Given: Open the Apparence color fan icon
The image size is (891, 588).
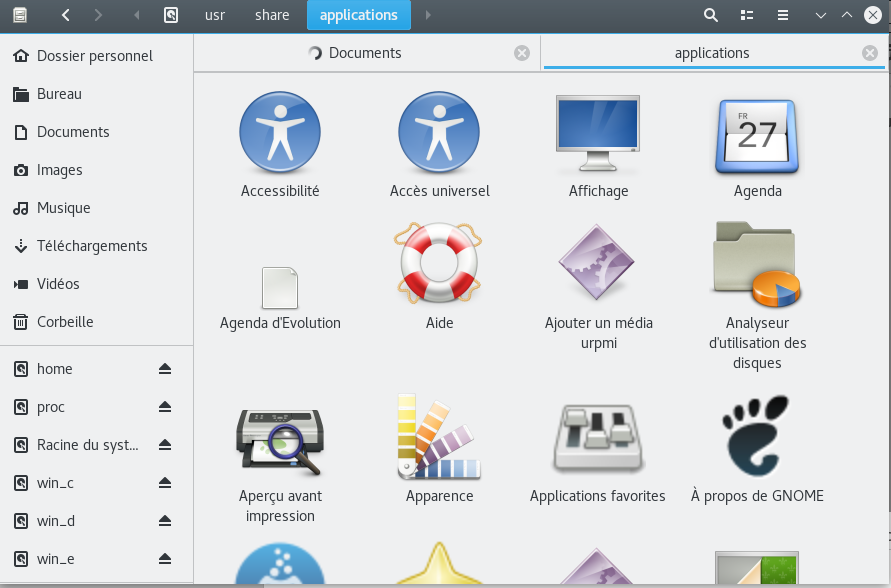Looking at the screenshot, I should [x=439, y=436].
